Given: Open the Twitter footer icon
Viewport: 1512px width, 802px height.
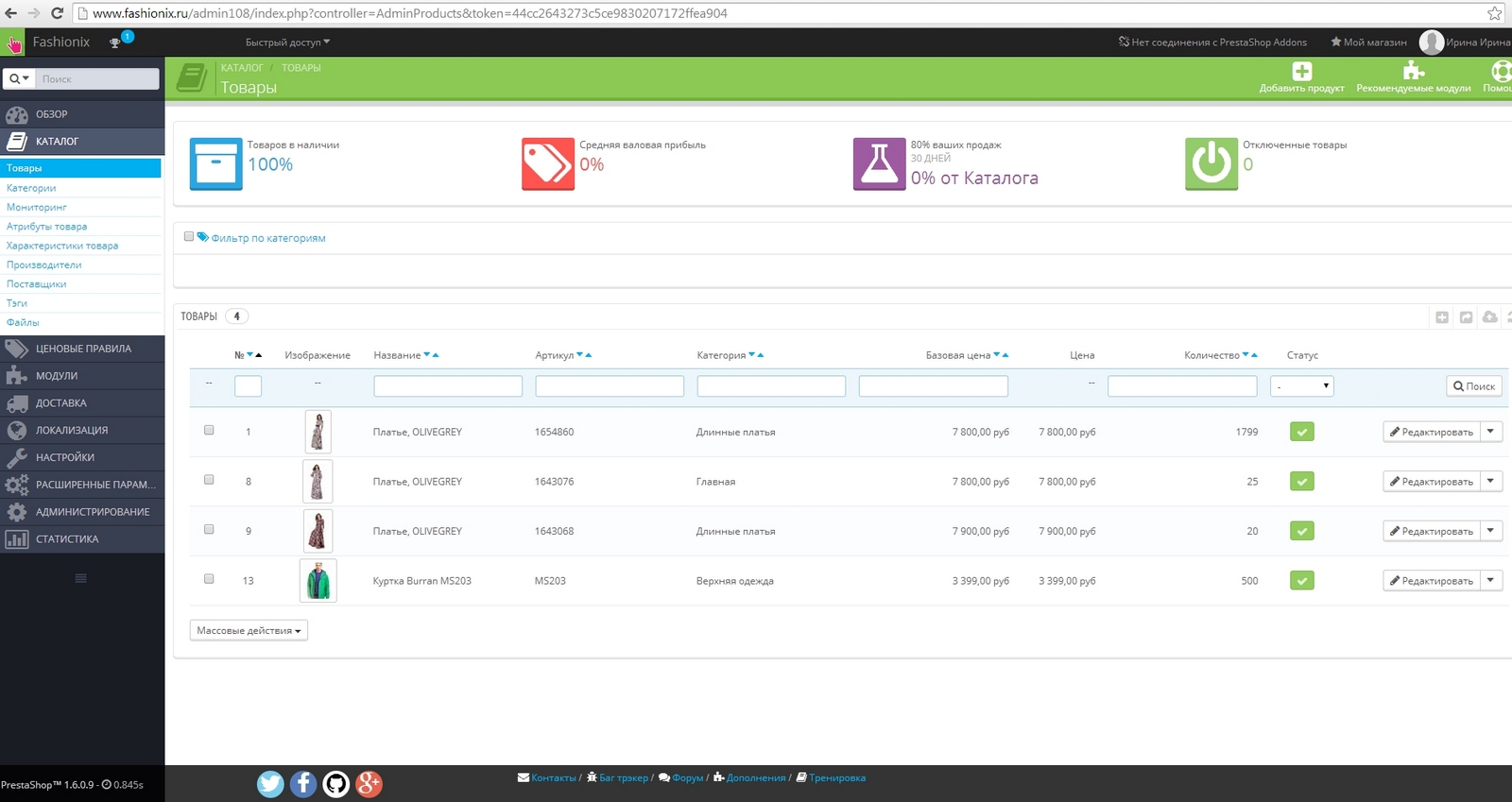Looking at the screenshot, I should tap(270, 784).
